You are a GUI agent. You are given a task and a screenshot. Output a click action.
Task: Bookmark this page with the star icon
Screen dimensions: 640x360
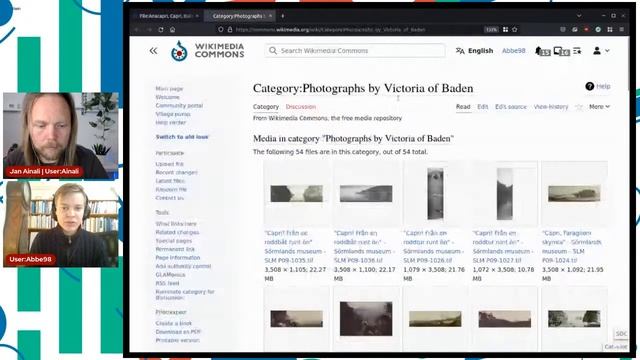tap(515, 29)
